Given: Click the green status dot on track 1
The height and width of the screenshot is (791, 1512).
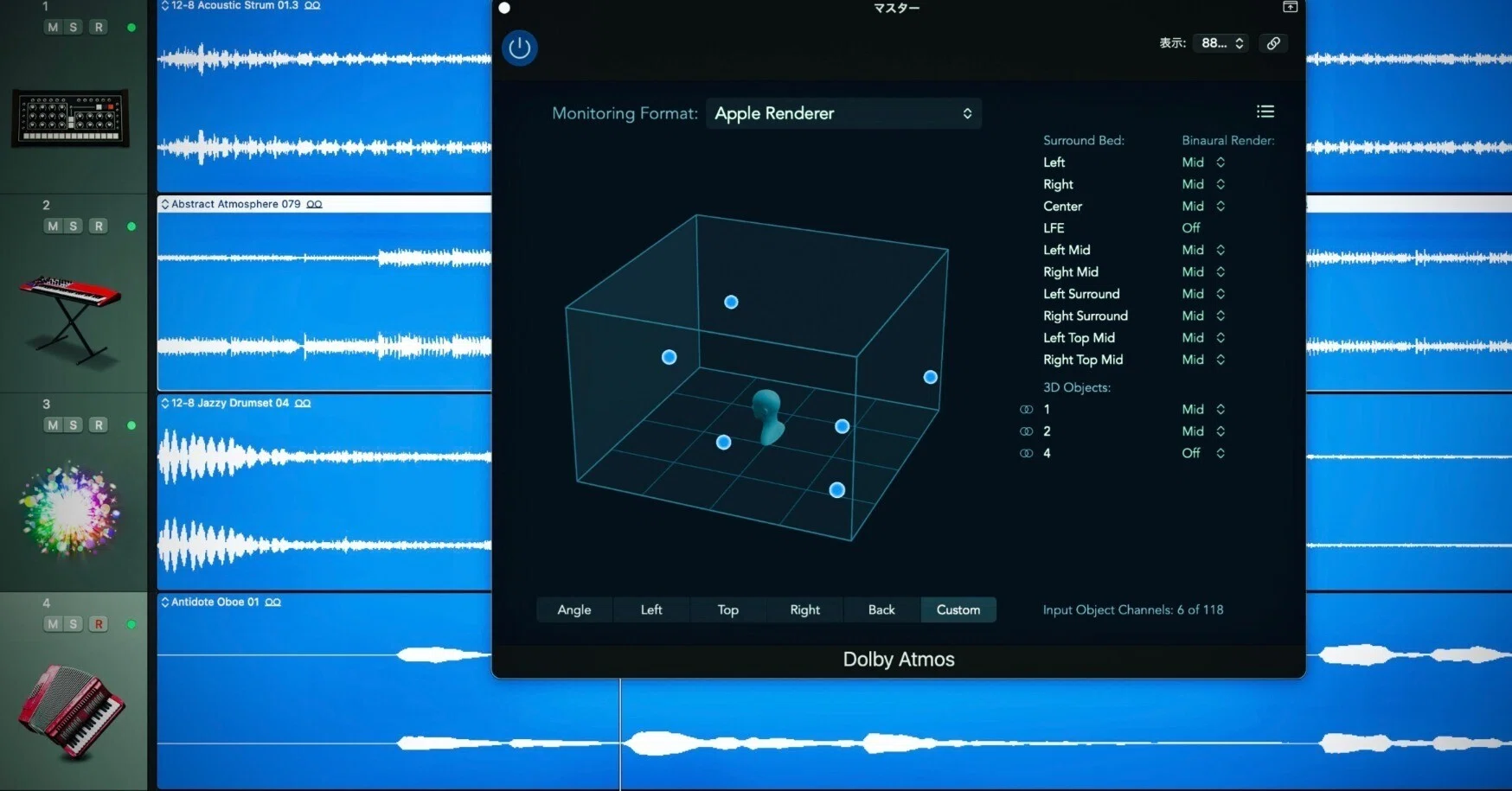Looking at the screenshot, I should pos(131,28).
